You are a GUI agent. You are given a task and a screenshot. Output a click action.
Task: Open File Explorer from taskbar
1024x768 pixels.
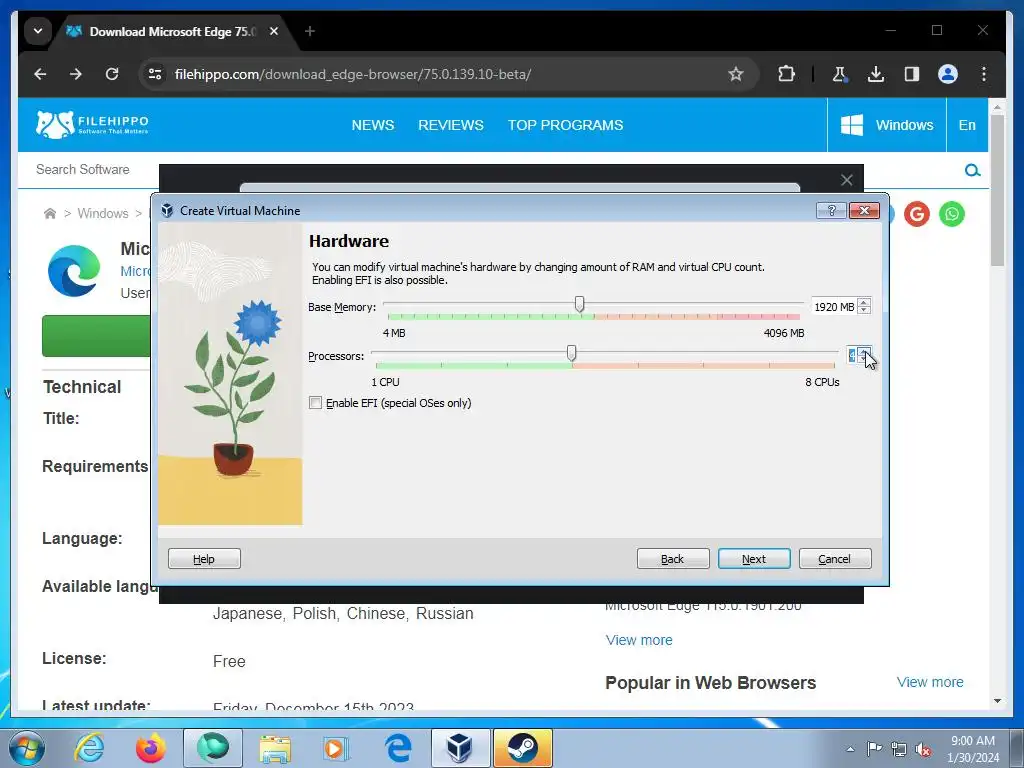[x=275, y=748]
